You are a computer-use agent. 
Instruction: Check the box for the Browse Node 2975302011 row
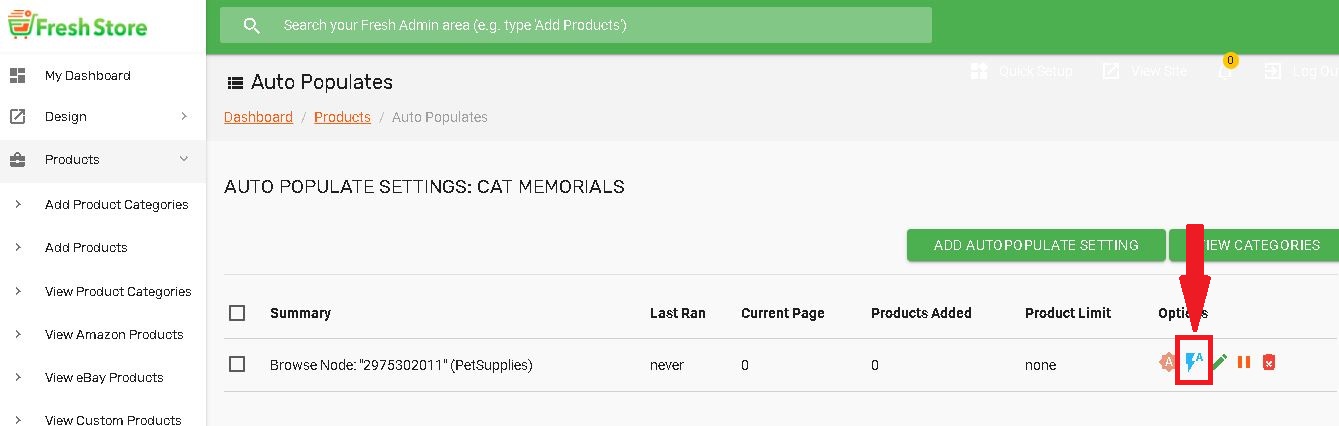click(237, 364)
